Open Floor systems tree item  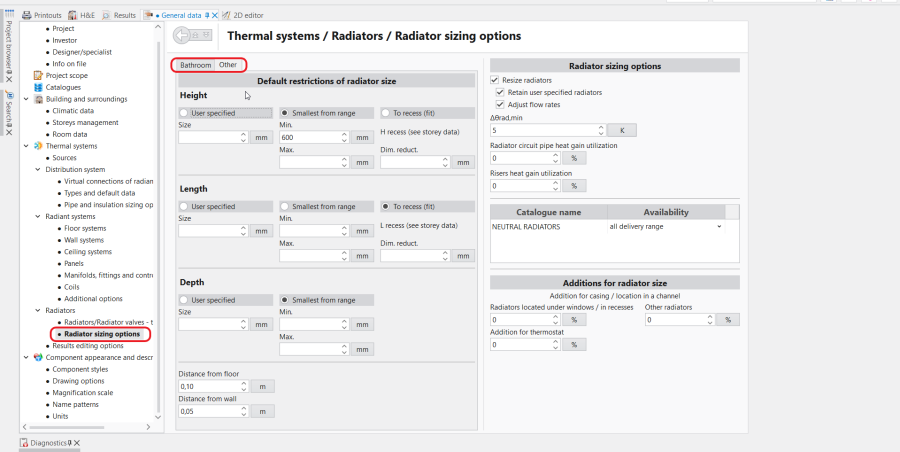tap(85, 228)
